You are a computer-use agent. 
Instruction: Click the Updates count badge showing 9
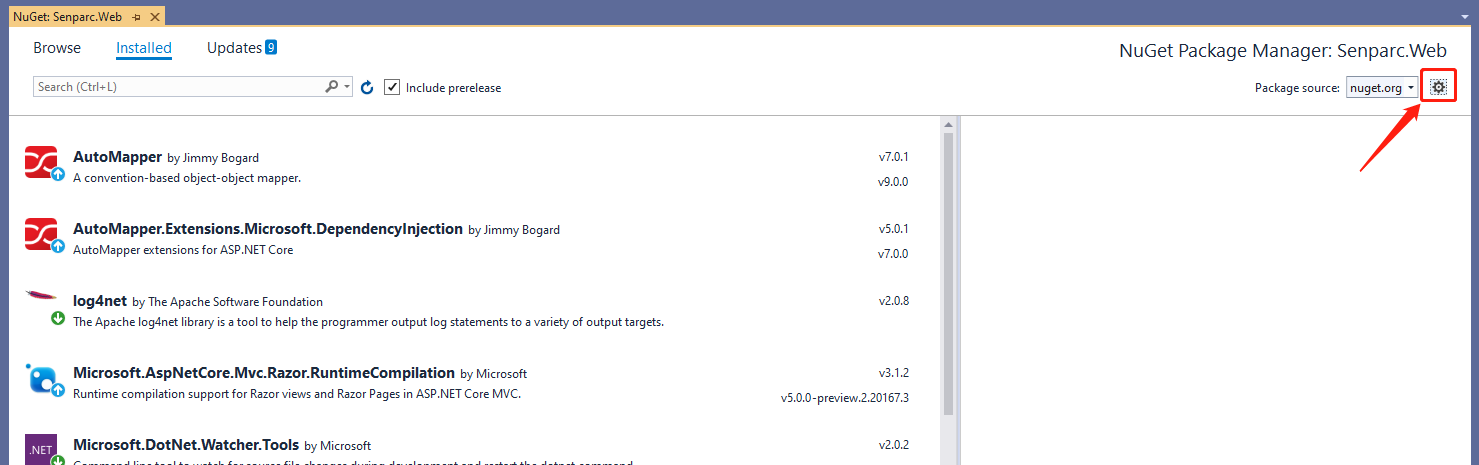(x=271, y=47)
